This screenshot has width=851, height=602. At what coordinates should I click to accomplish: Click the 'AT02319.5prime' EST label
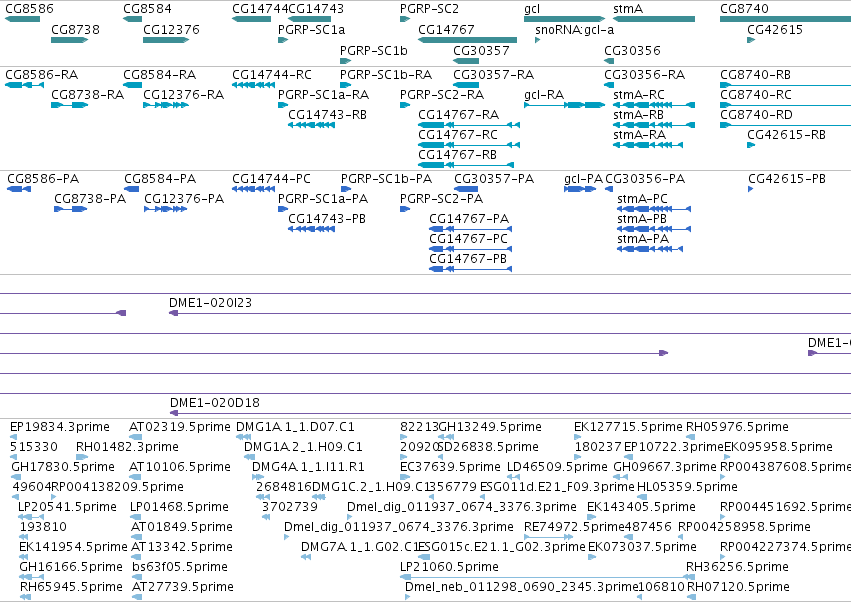point(180,427)
